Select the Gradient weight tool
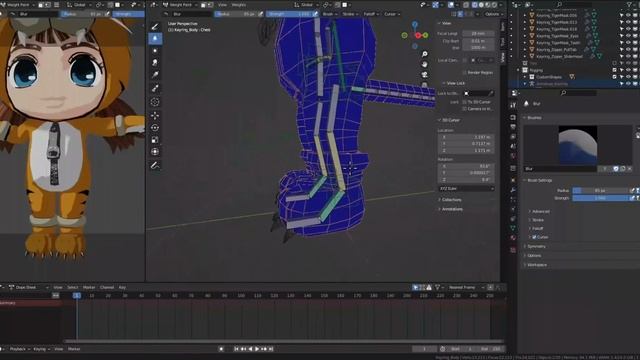The width and height of the screenshot is (640, 360). (155, 75)
